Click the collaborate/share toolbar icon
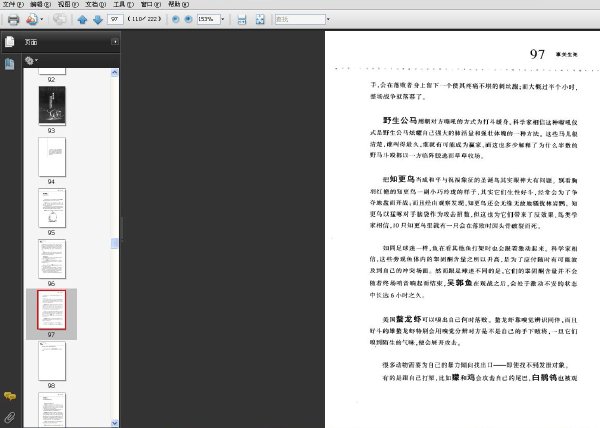 32,19
